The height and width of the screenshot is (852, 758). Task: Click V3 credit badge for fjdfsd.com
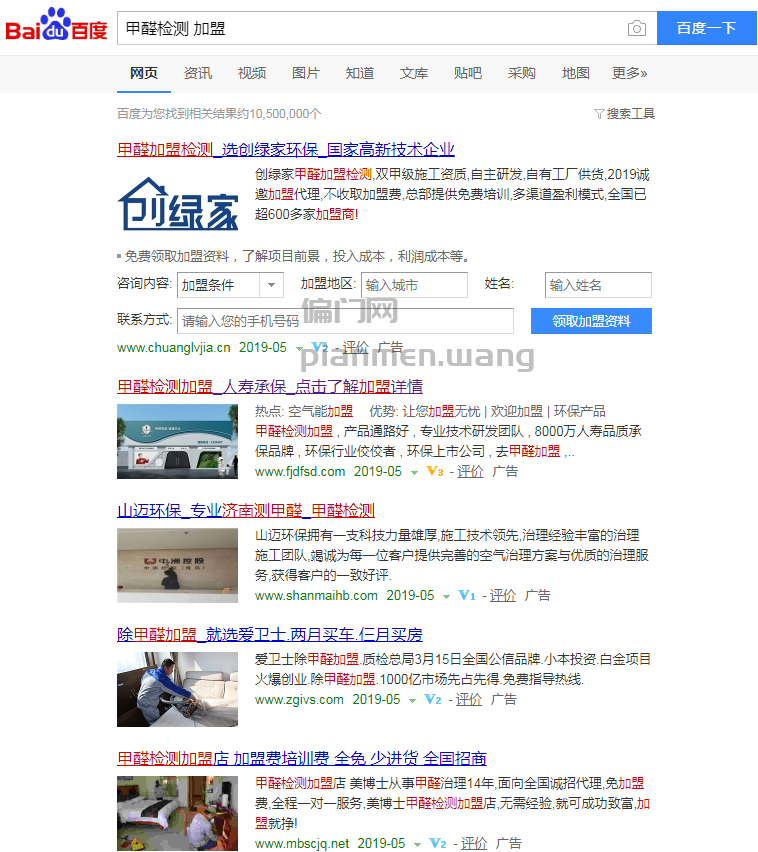[435, 471]
